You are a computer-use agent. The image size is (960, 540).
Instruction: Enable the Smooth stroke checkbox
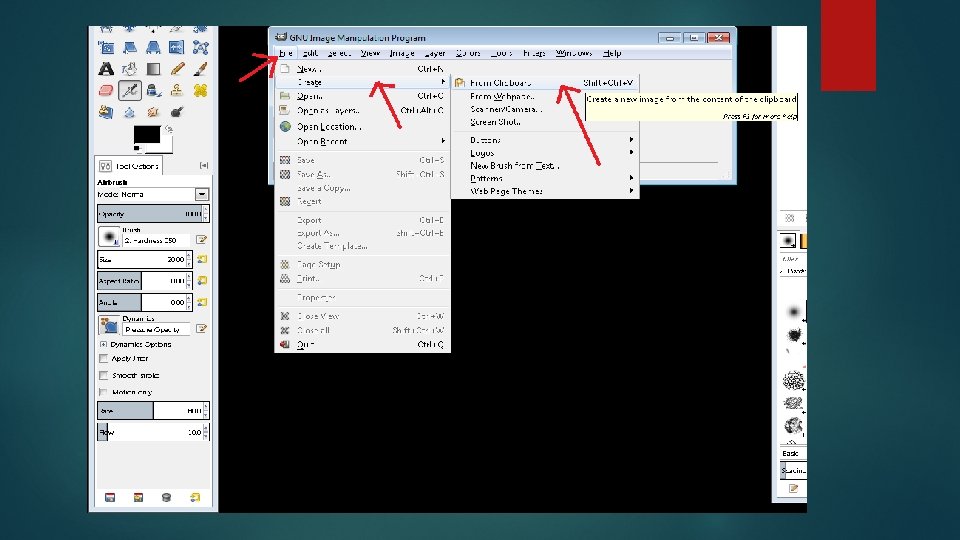click(103, 375)
